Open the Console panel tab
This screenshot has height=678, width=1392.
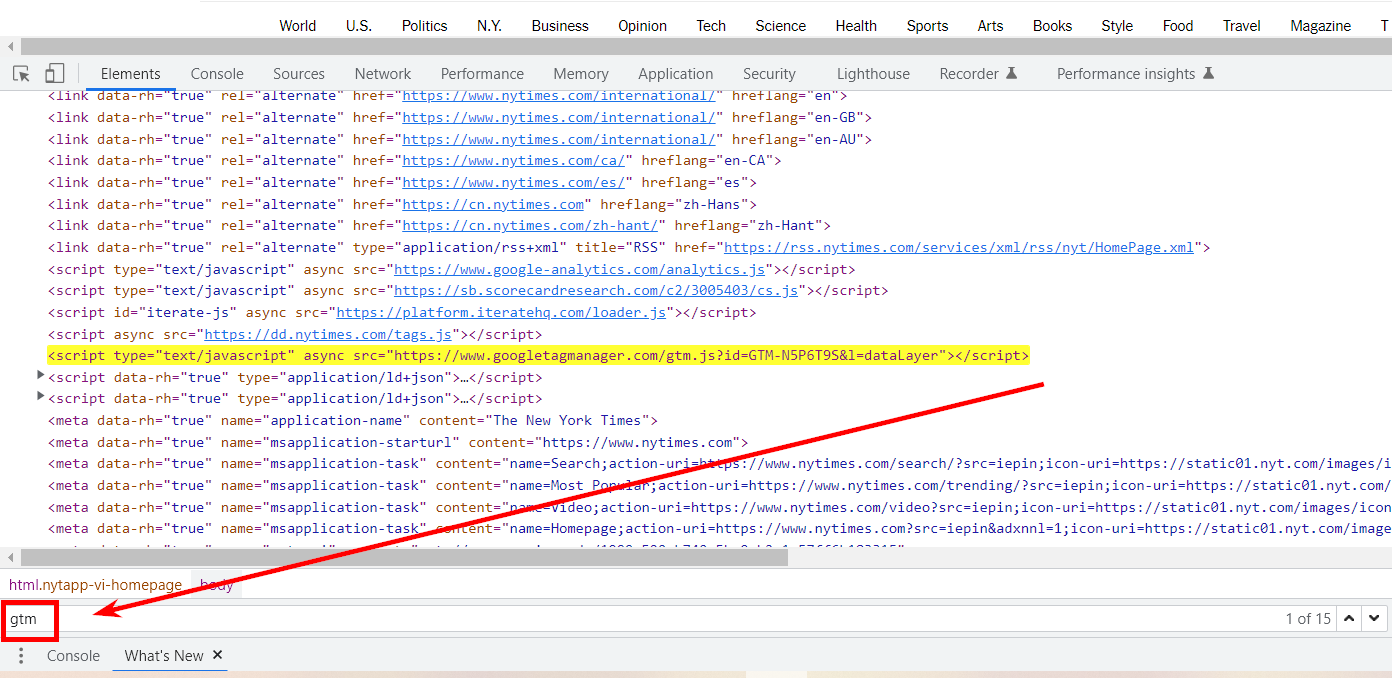pyautogui.click(x=217, y=74)
